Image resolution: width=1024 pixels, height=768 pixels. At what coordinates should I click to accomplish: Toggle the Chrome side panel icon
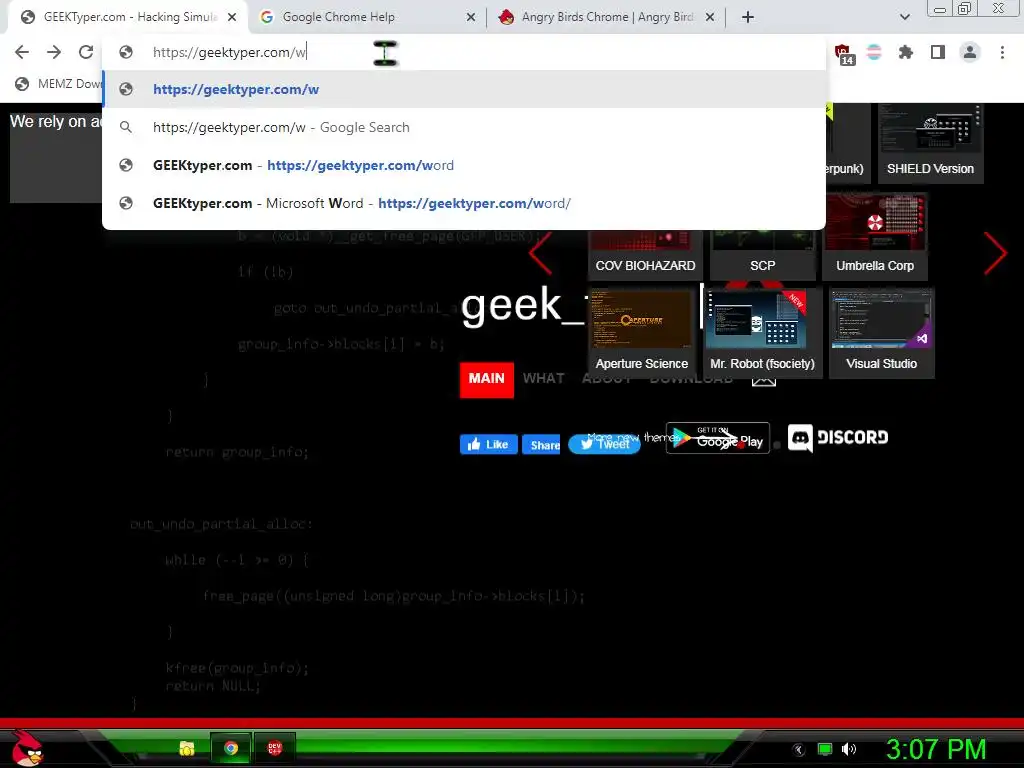pos(938,52)
